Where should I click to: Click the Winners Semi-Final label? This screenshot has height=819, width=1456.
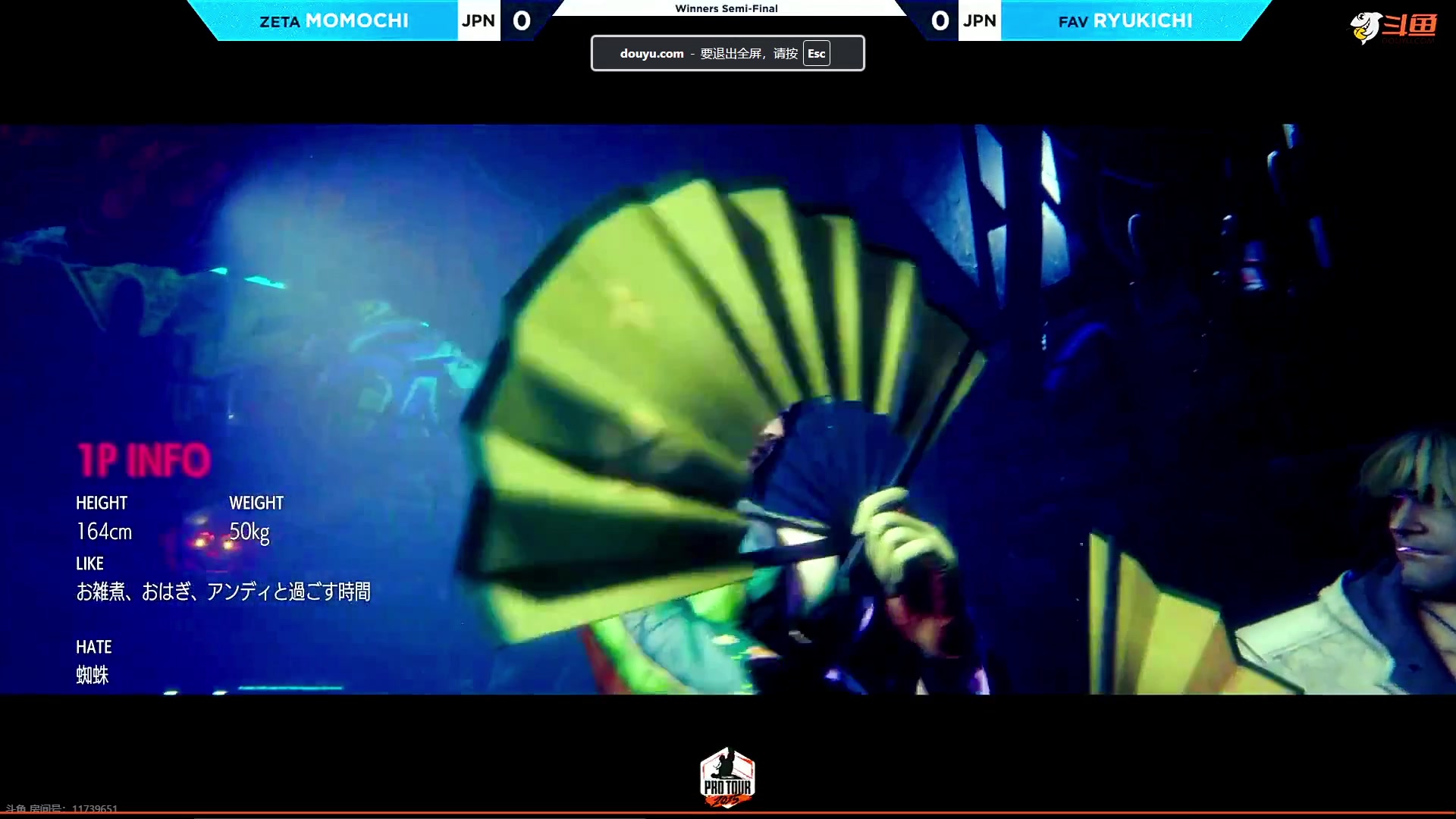726,8
